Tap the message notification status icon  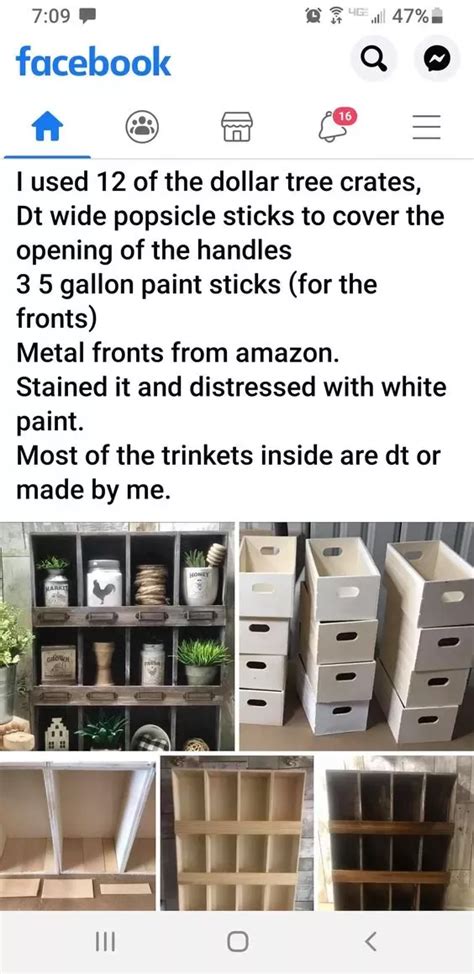[x=85, y=17]
